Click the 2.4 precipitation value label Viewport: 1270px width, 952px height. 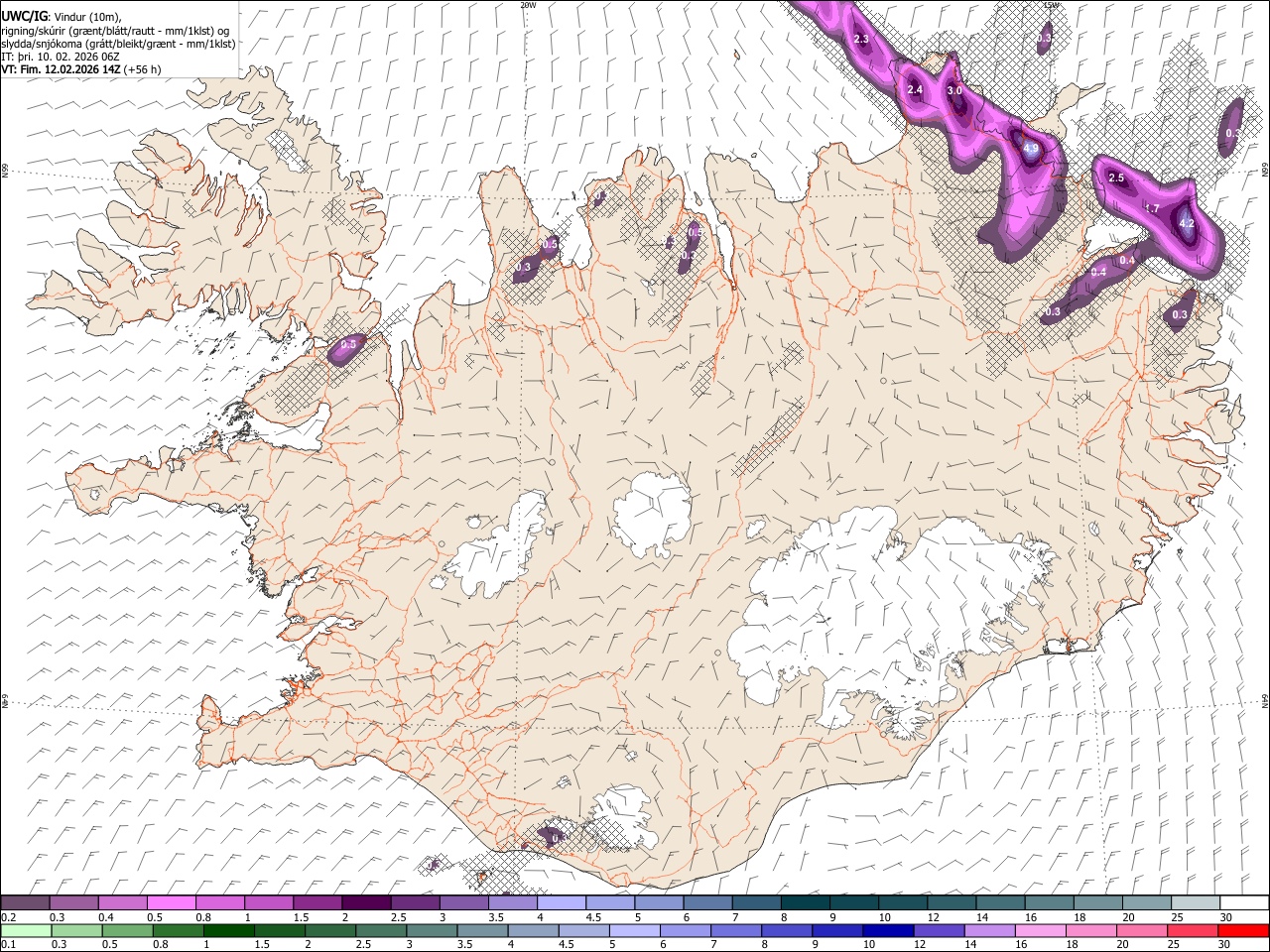pos(915,90)
